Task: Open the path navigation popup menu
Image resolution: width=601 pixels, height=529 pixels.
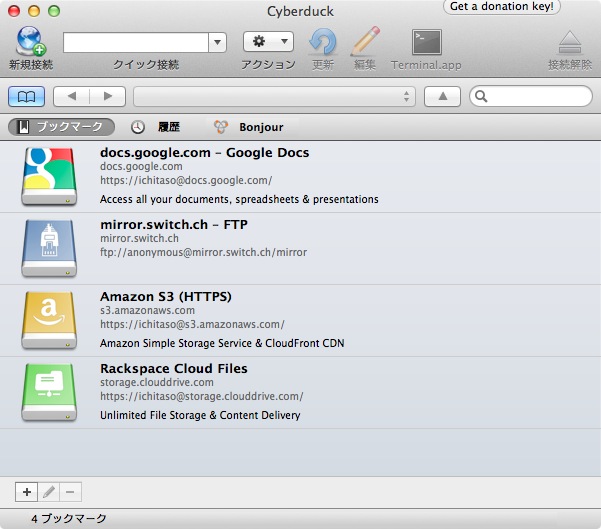Action: [274, 97]
